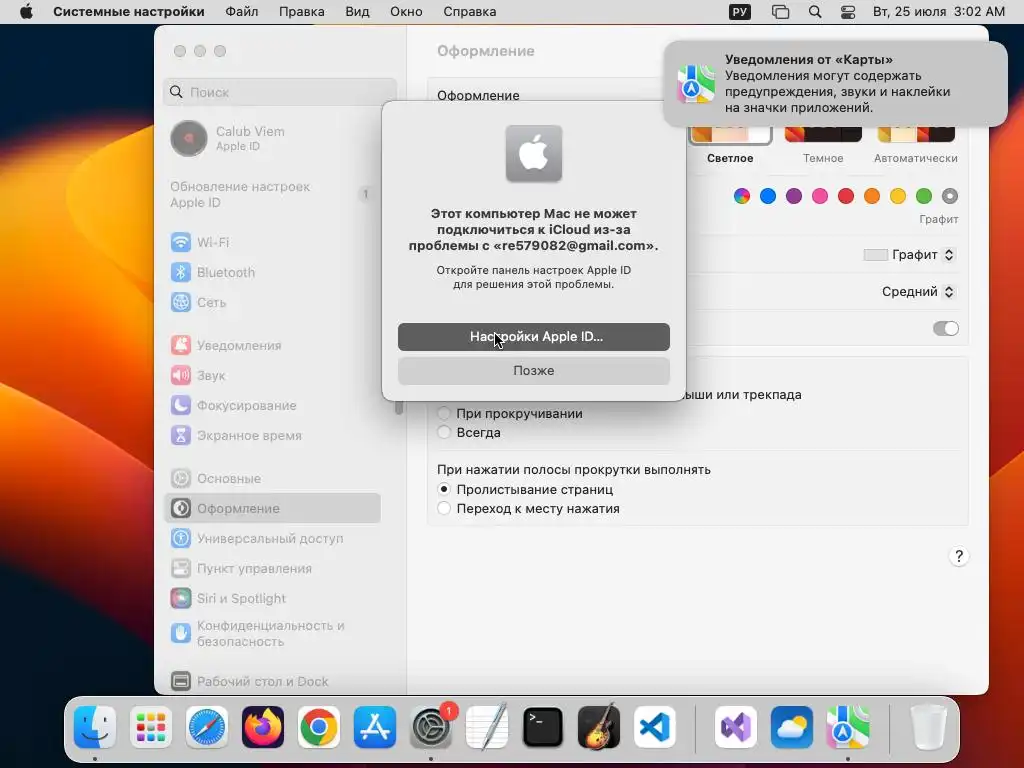The image size is (1024, 768).
Task: Launch Visual Studio purple icon in Dock
Action: tap(736, 727)
